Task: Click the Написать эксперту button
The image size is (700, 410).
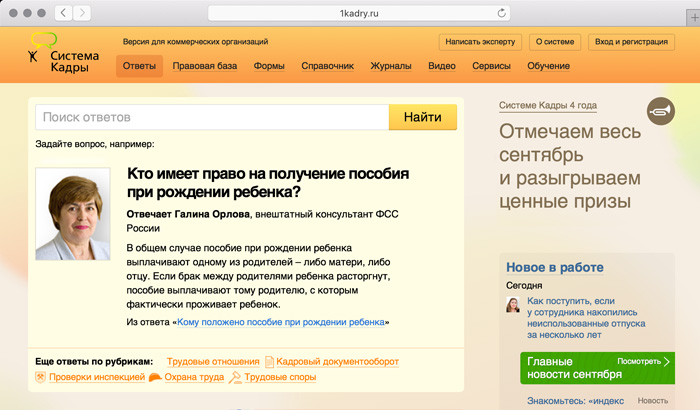Action: coord(480,42)
